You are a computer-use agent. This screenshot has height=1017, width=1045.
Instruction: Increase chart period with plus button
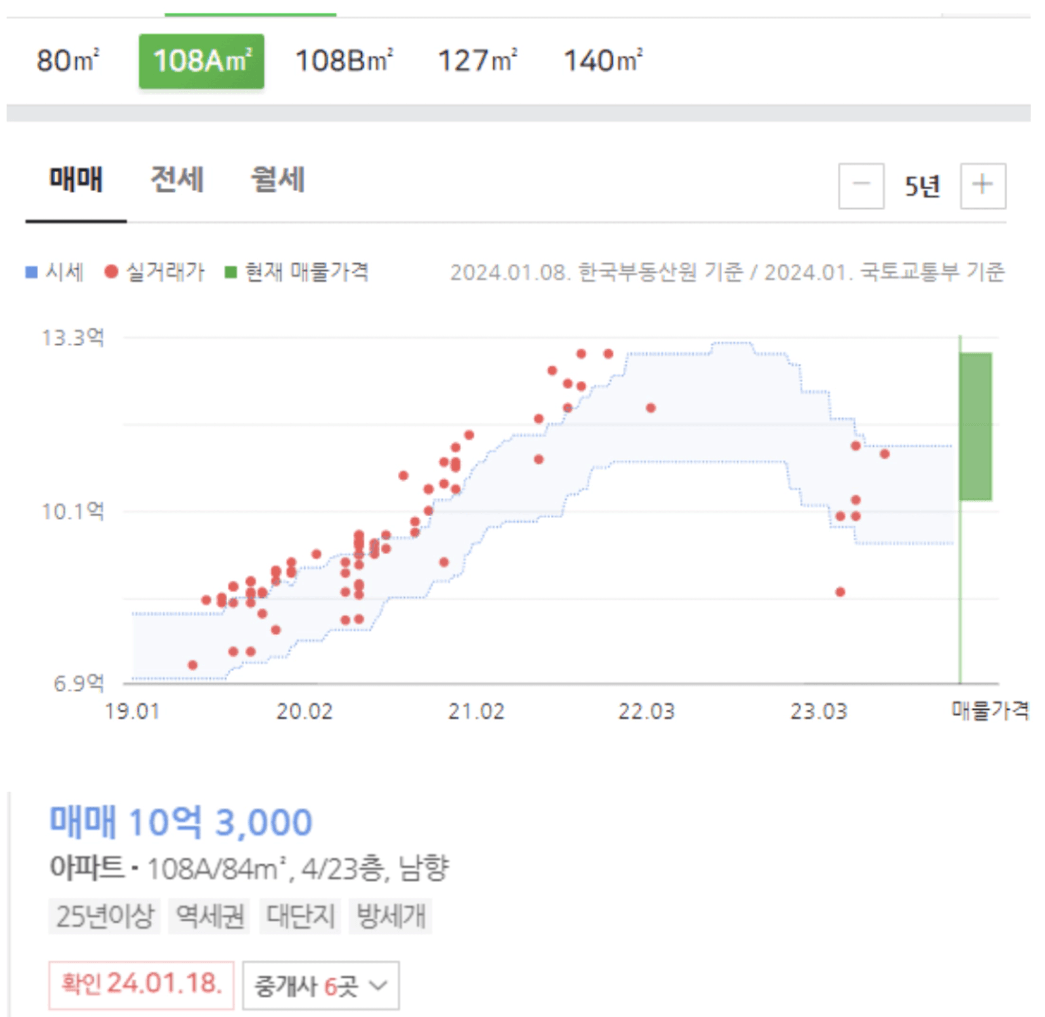[983, 185]
